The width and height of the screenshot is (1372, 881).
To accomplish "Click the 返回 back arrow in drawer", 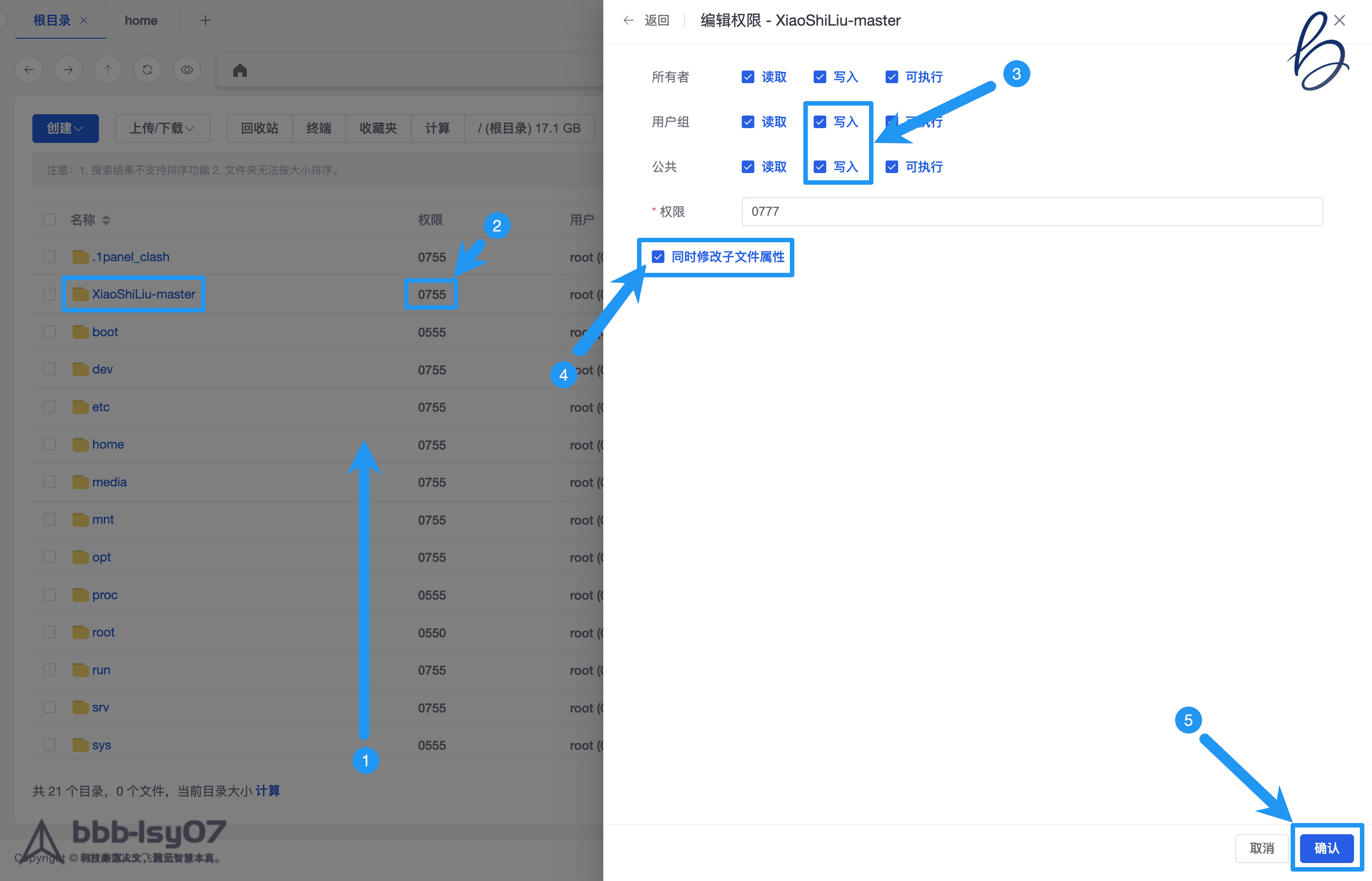I will click(x=628, y=21).
